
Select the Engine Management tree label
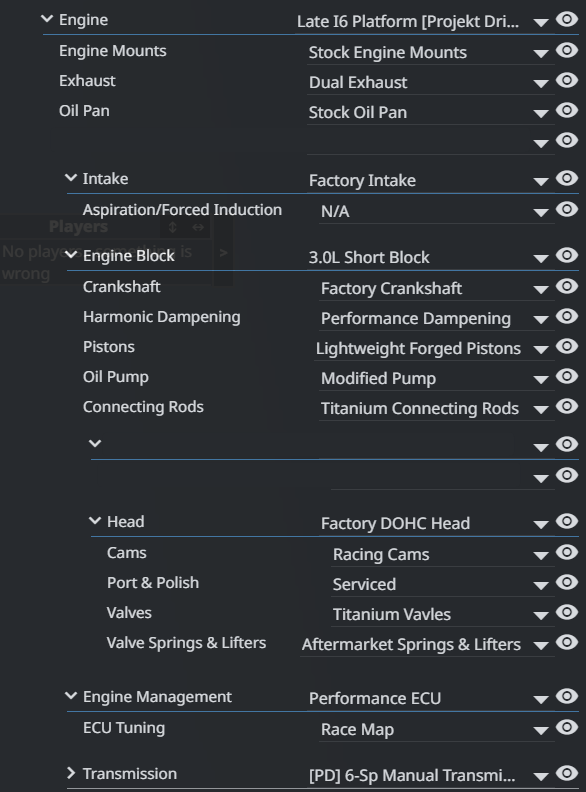pyautogui.click(x=157, y=697)
